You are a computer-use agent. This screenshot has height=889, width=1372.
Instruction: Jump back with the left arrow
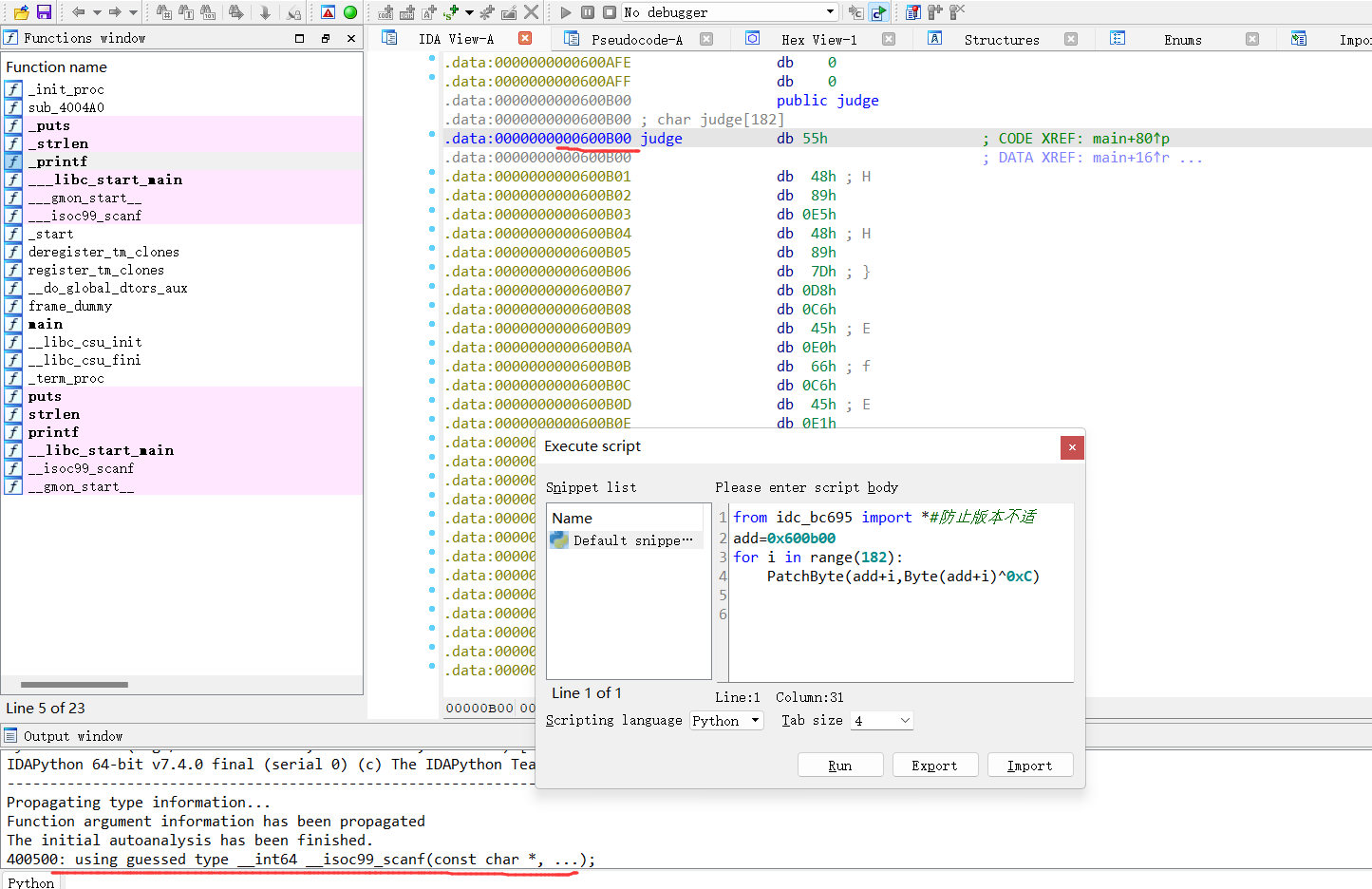coord(79,12)
